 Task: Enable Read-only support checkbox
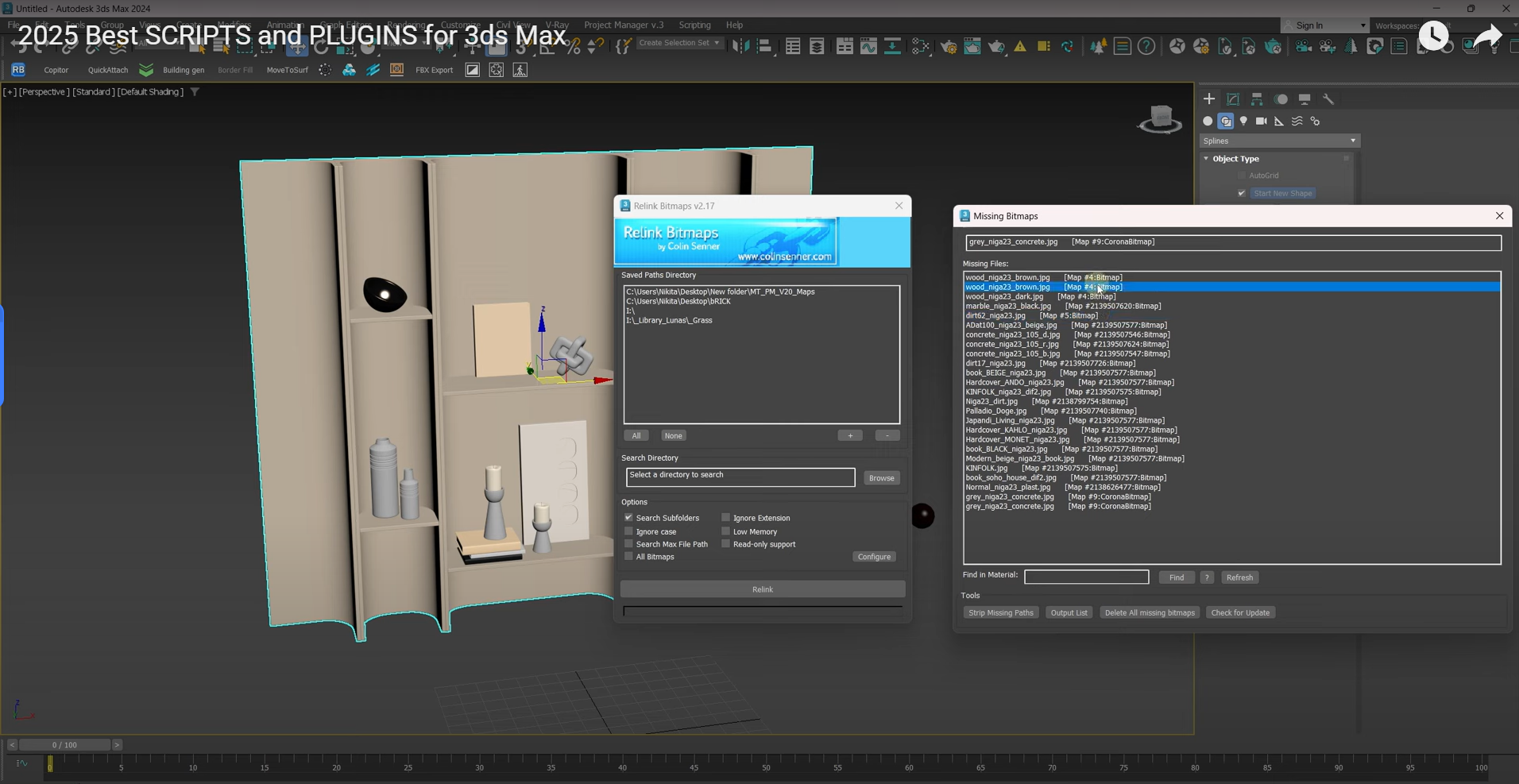point(725,544)
